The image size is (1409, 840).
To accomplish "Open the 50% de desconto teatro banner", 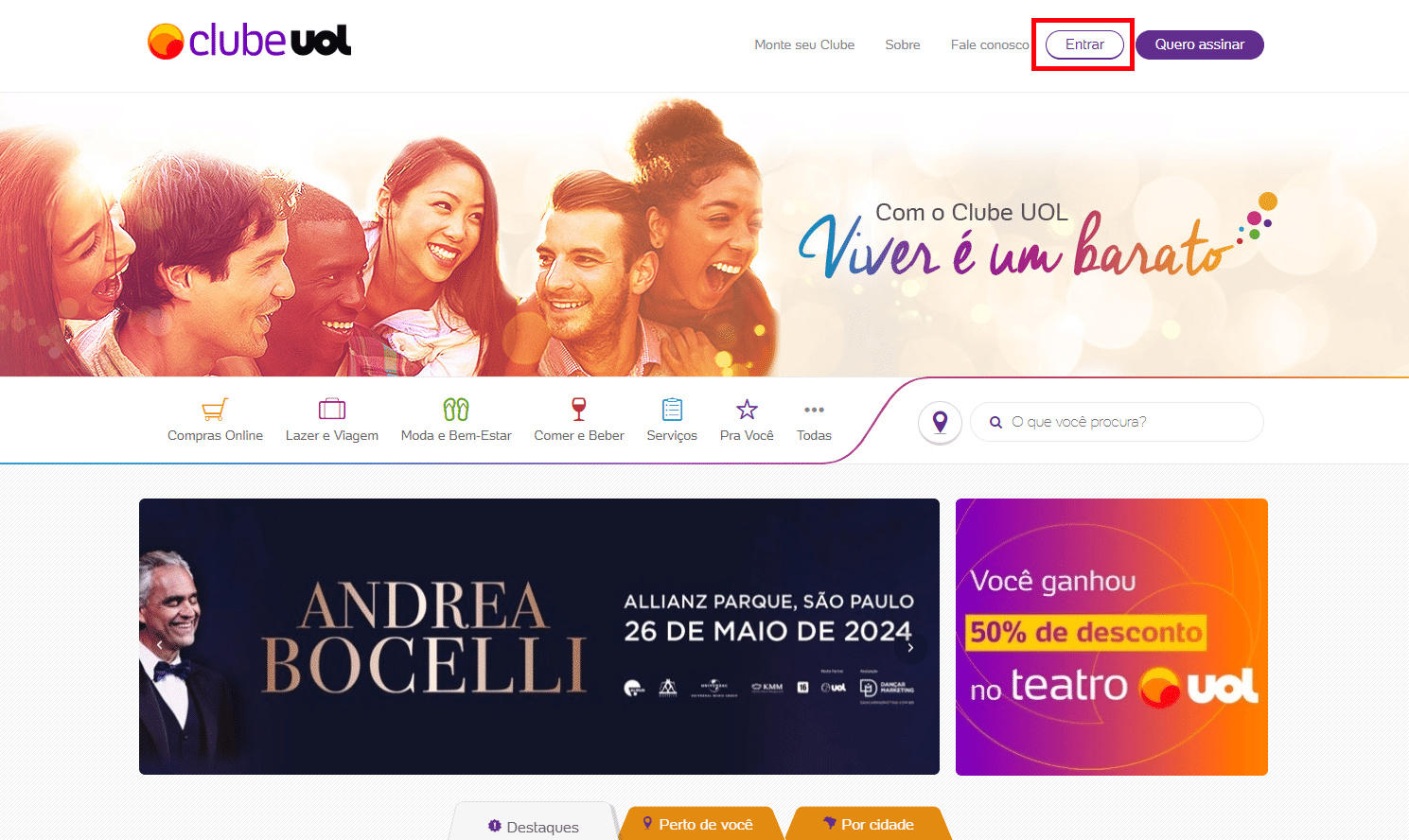I will click(1112, 637).
